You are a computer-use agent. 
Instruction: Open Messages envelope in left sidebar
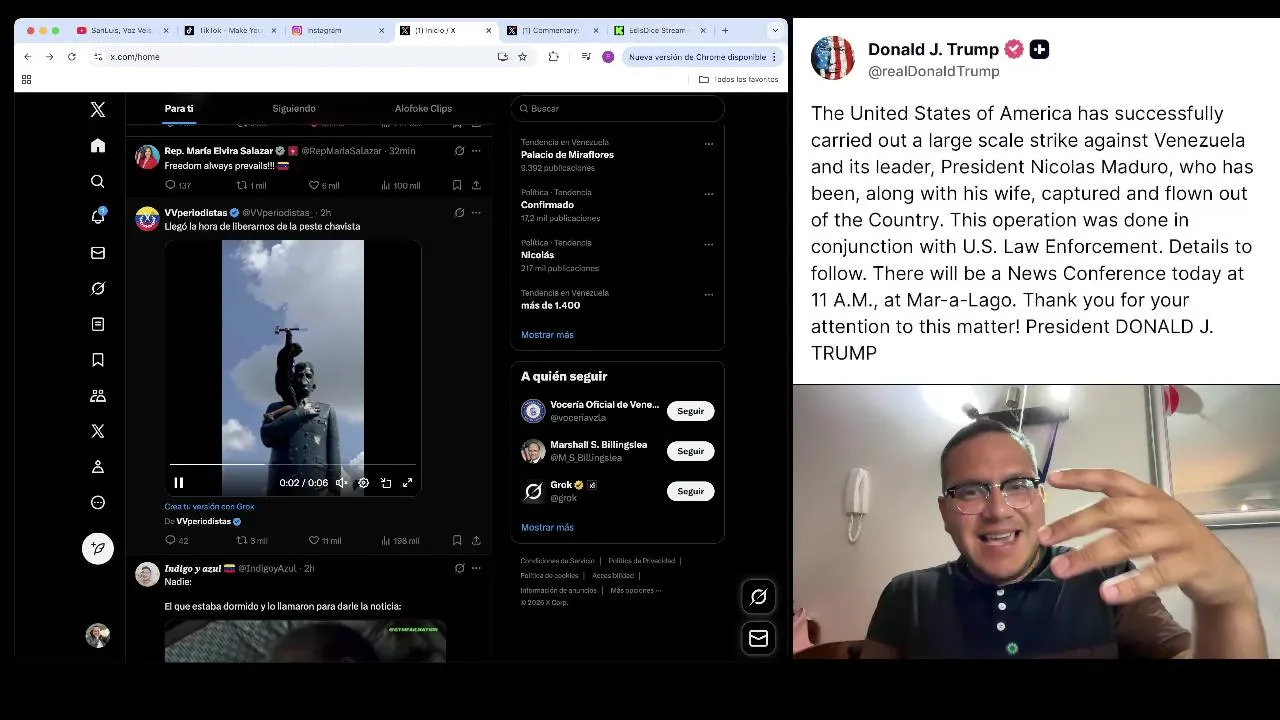pos(98,253)
